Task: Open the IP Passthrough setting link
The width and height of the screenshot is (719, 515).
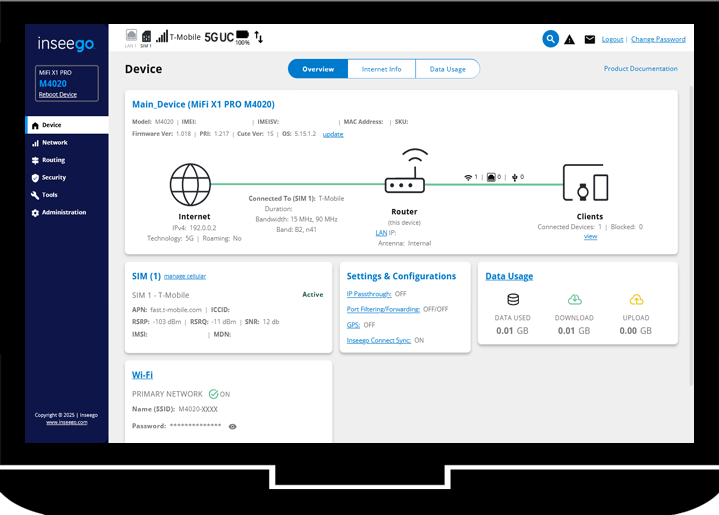Action: (369, 294)
